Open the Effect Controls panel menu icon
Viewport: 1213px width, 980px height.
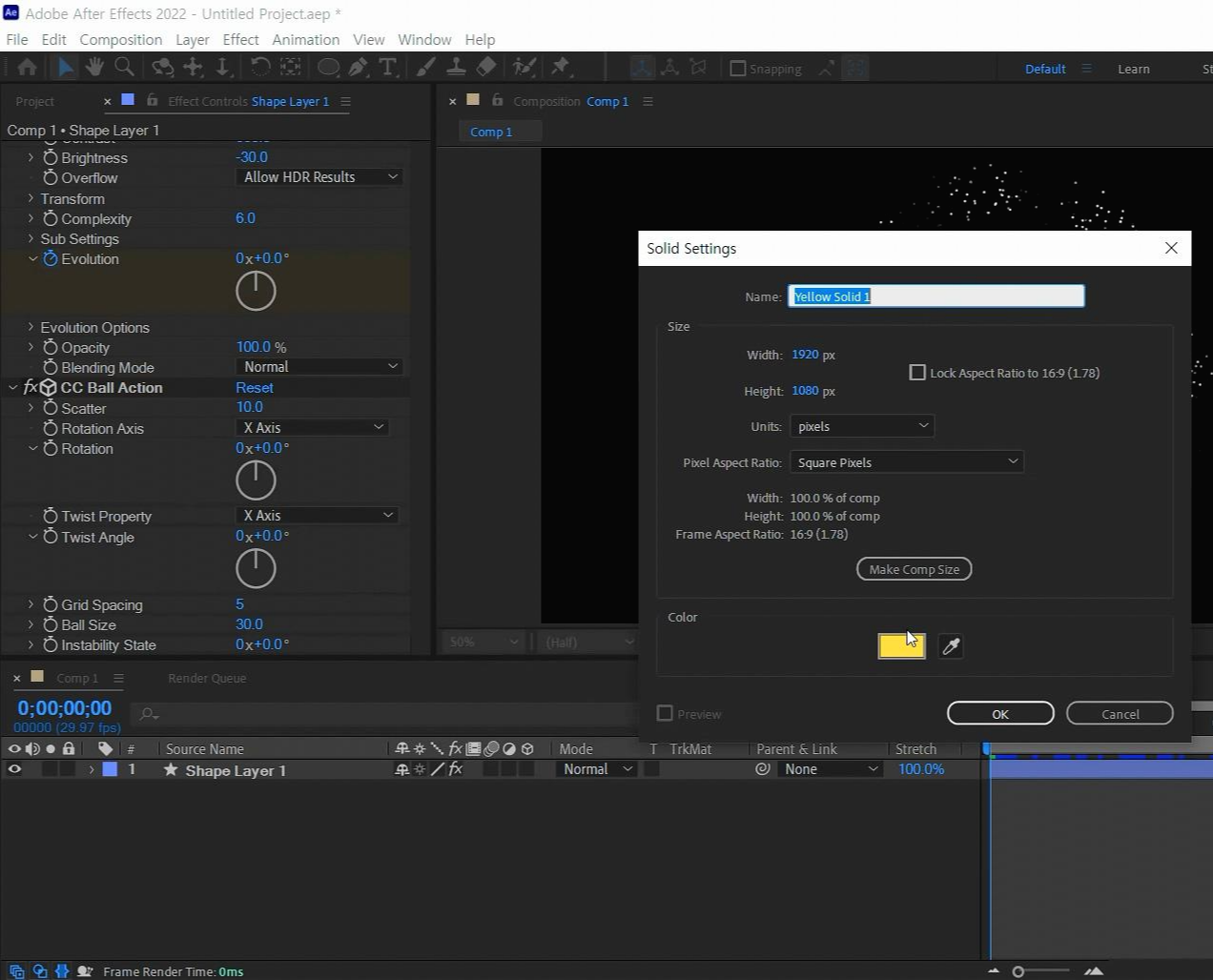pos(345,101)
